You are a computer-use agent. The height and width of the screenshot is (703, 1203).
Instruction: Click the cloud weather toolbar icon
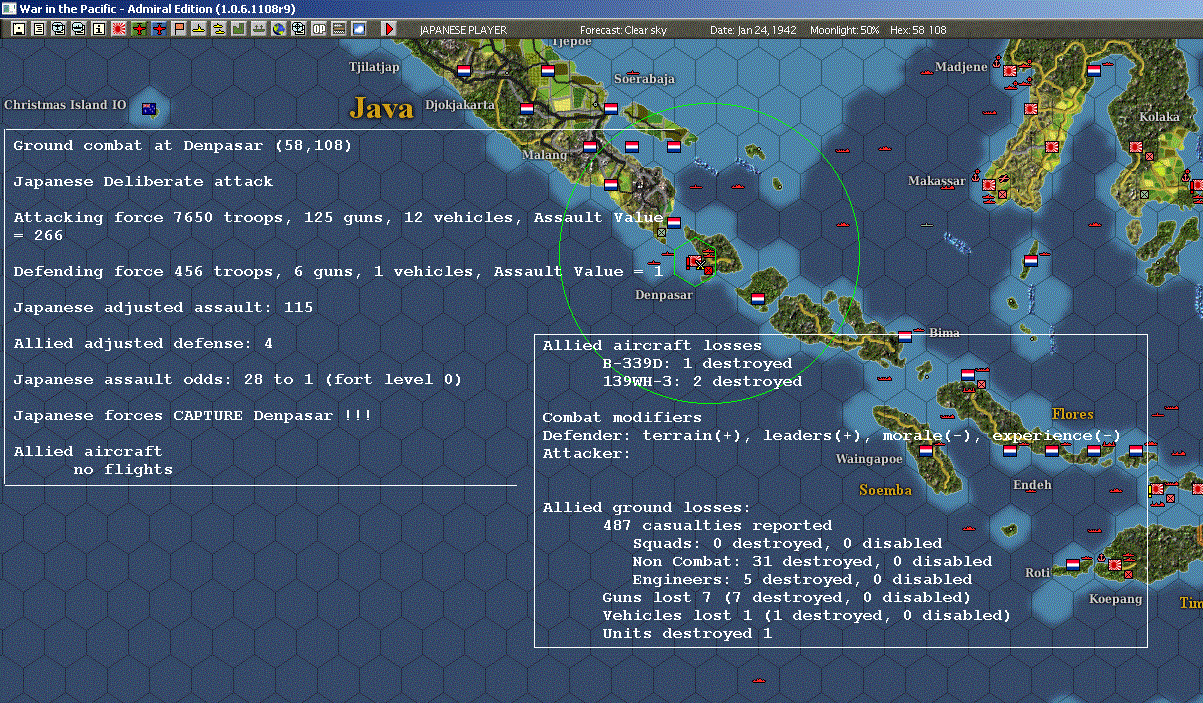coord(360,29)
